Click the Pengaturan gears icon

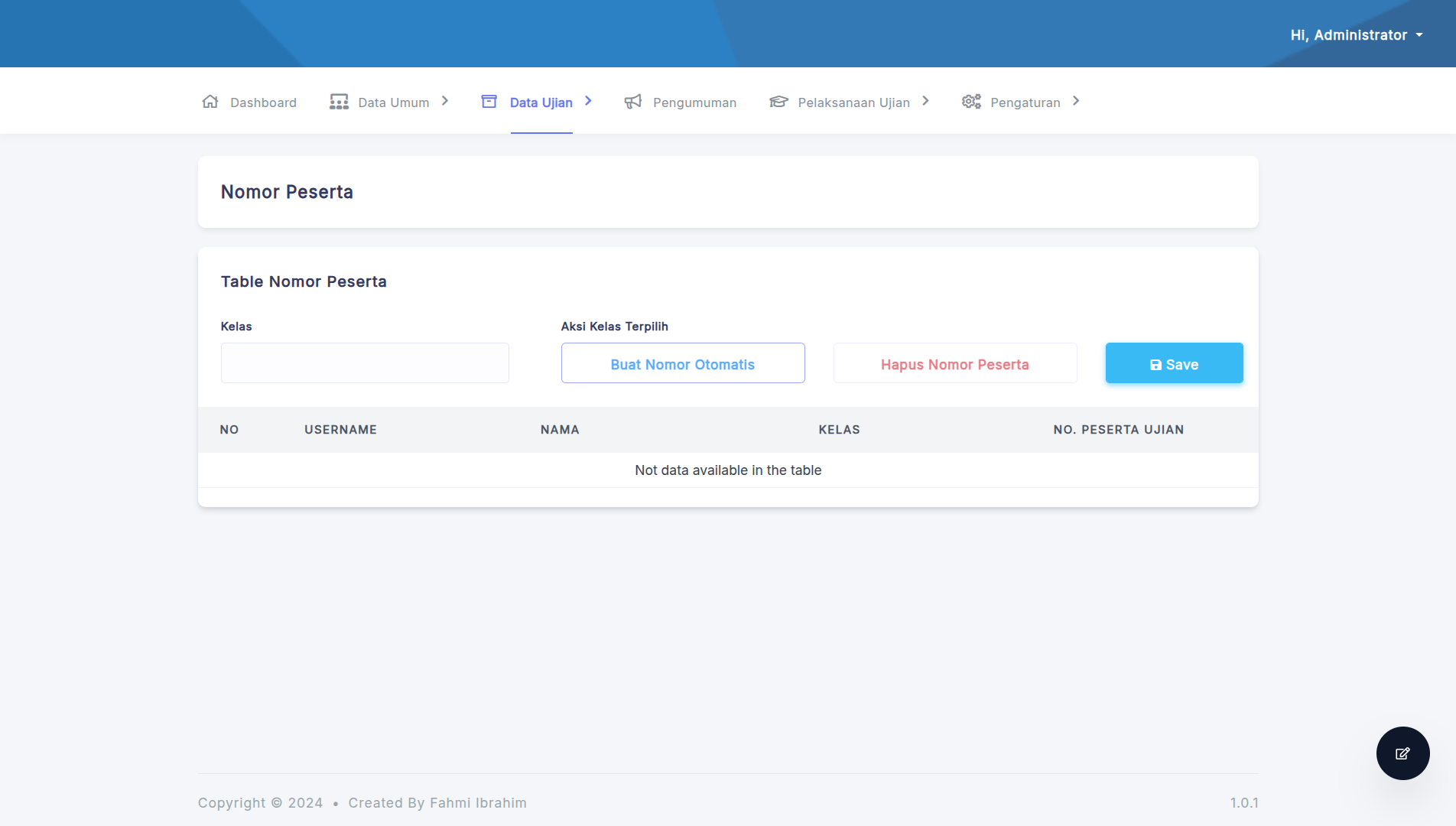click(971, 102)
